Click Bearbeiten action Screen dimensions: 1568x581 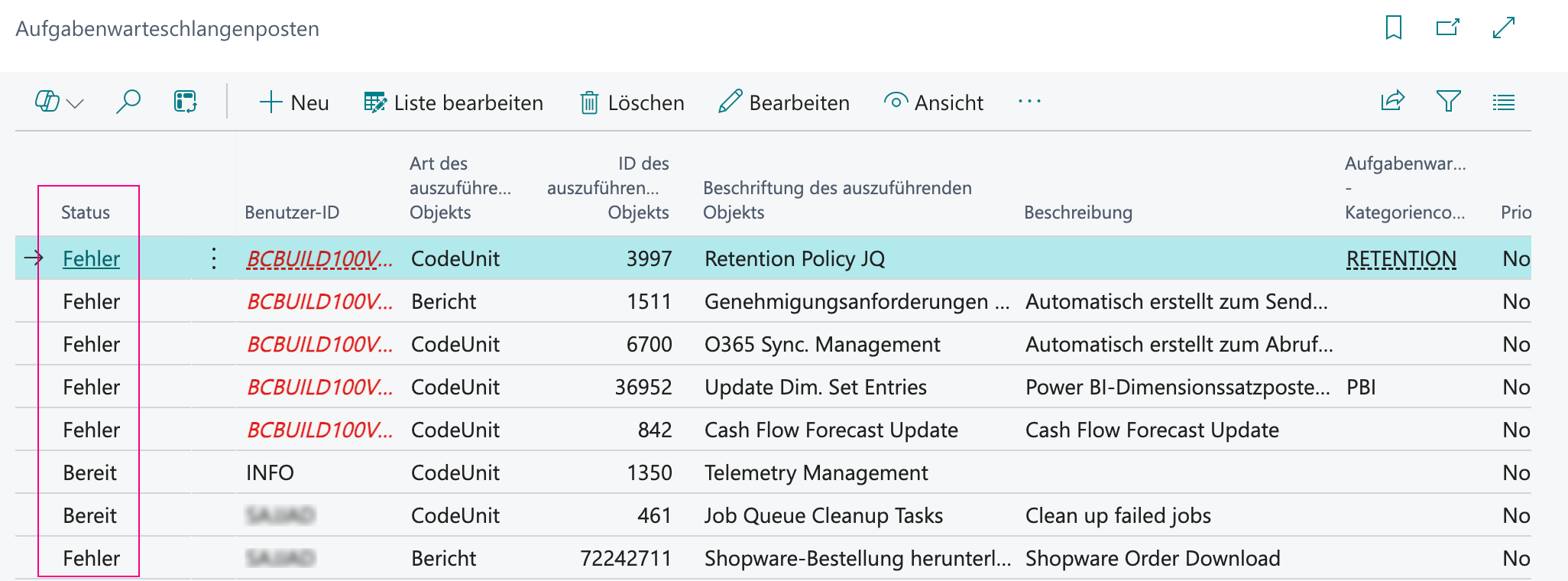pyautogui.click(x=784, y=102)
